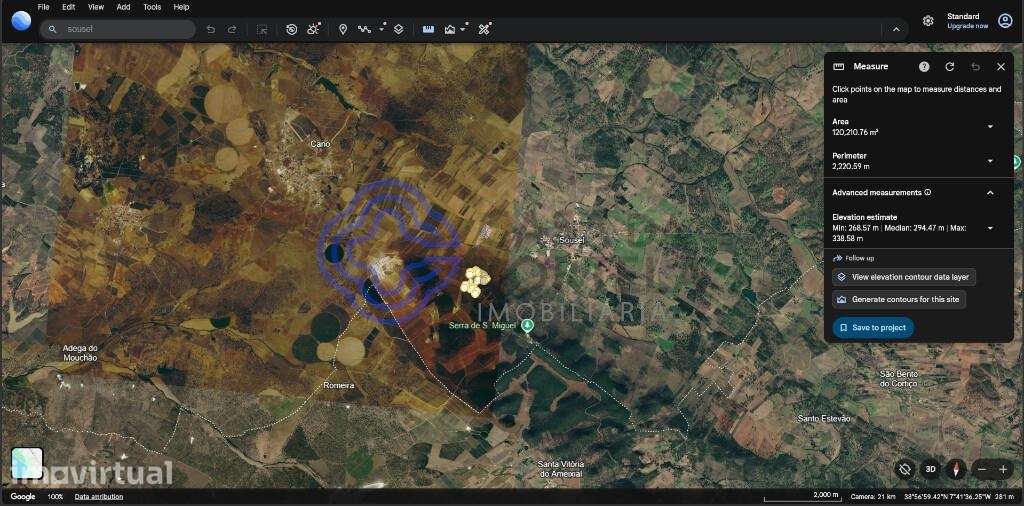Click the 'Sousel' town label on map
Image resolution: width=1024 pixels, height=506 pixels.
click(x=571, y=240)
